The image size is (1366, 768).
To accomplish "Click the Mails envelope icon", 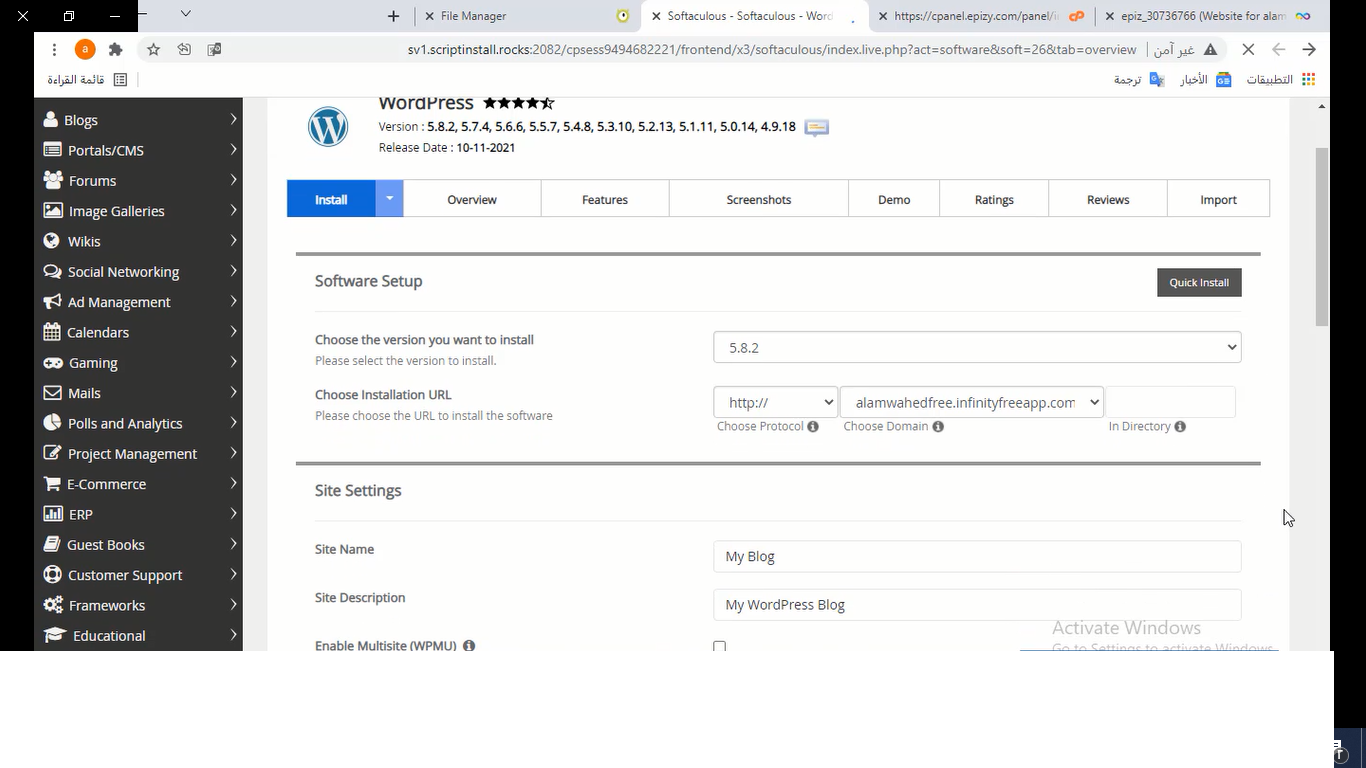I will [52, 392].
